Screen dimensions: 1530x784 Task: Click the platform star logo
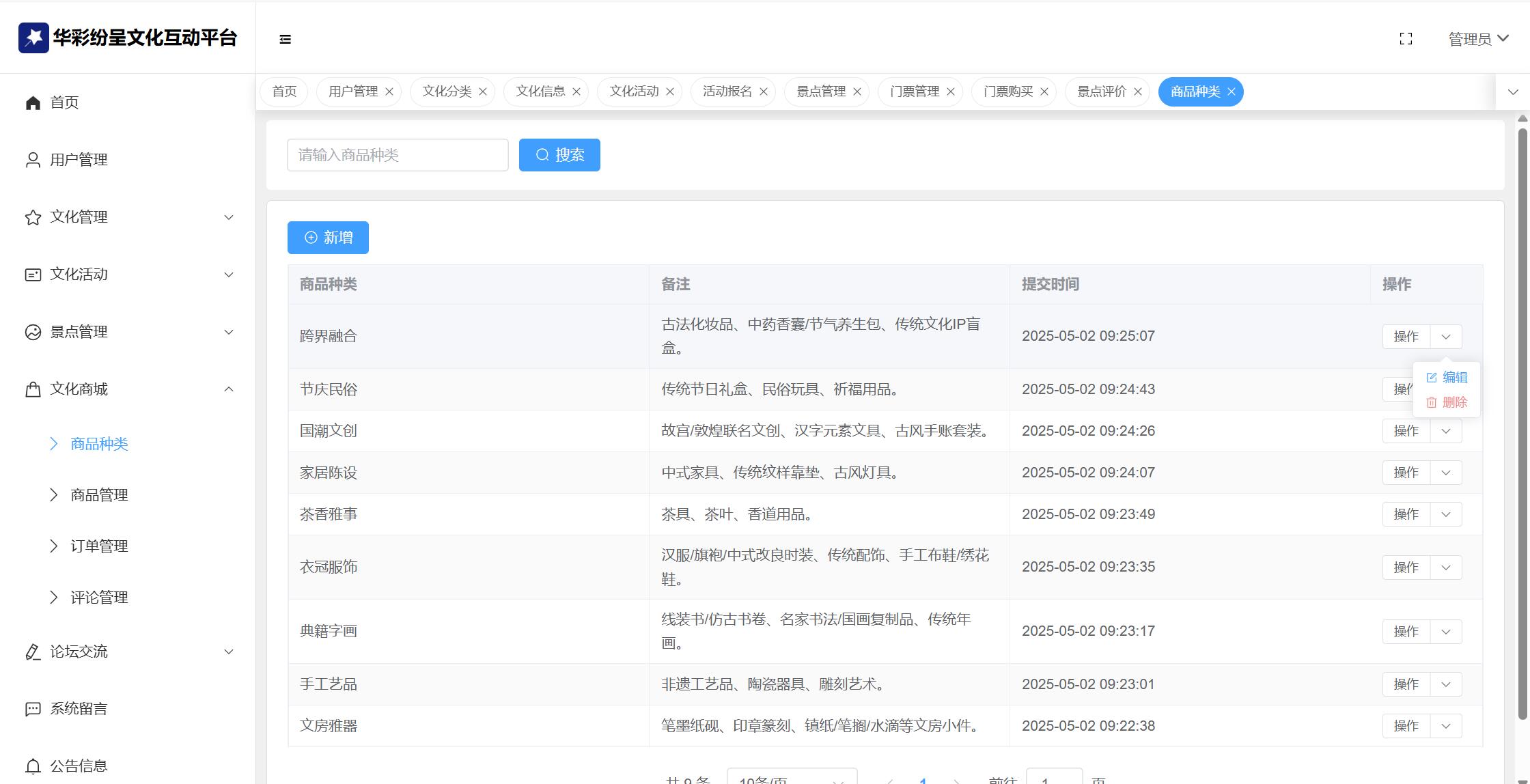click(x=33, y=38)
